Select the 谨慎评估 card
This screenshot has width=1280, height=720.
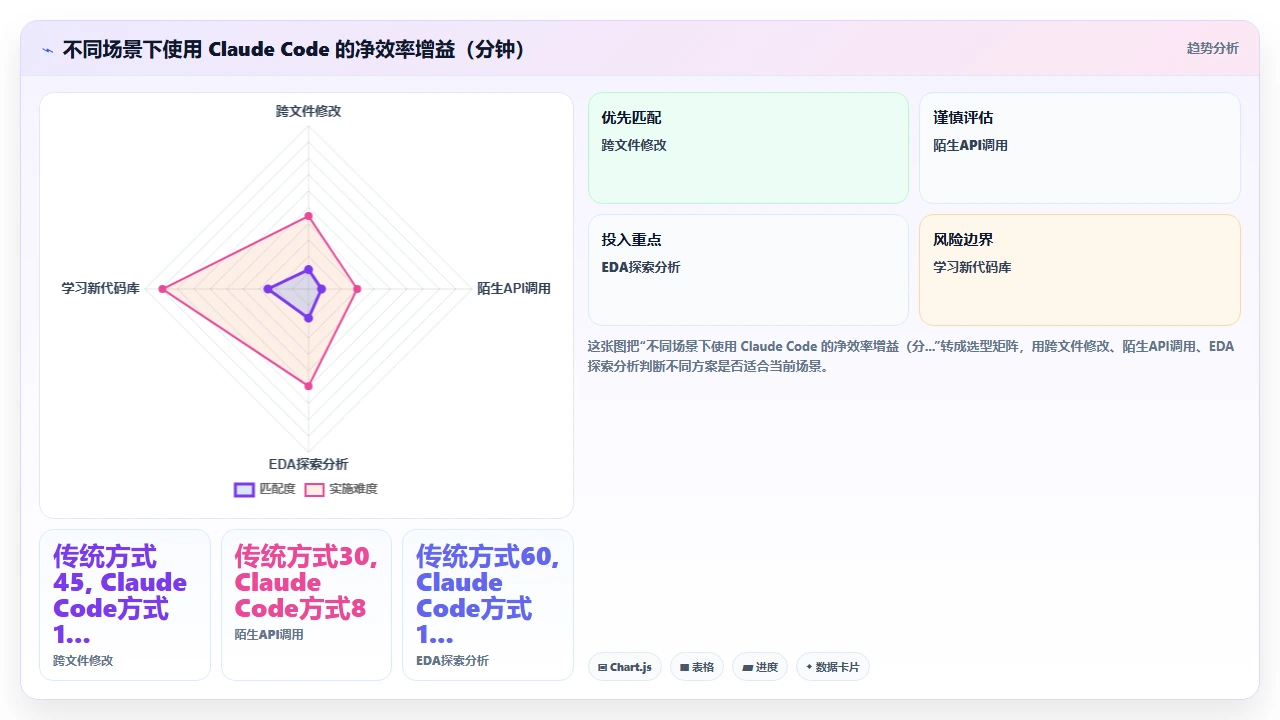tap(1080, 148)
